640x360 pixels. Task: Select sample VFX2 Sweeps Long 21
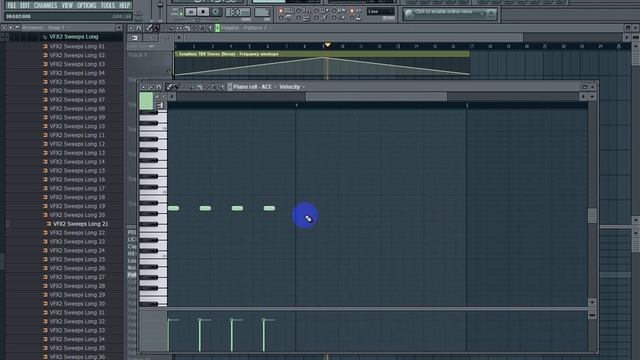[x=80, y=224]
